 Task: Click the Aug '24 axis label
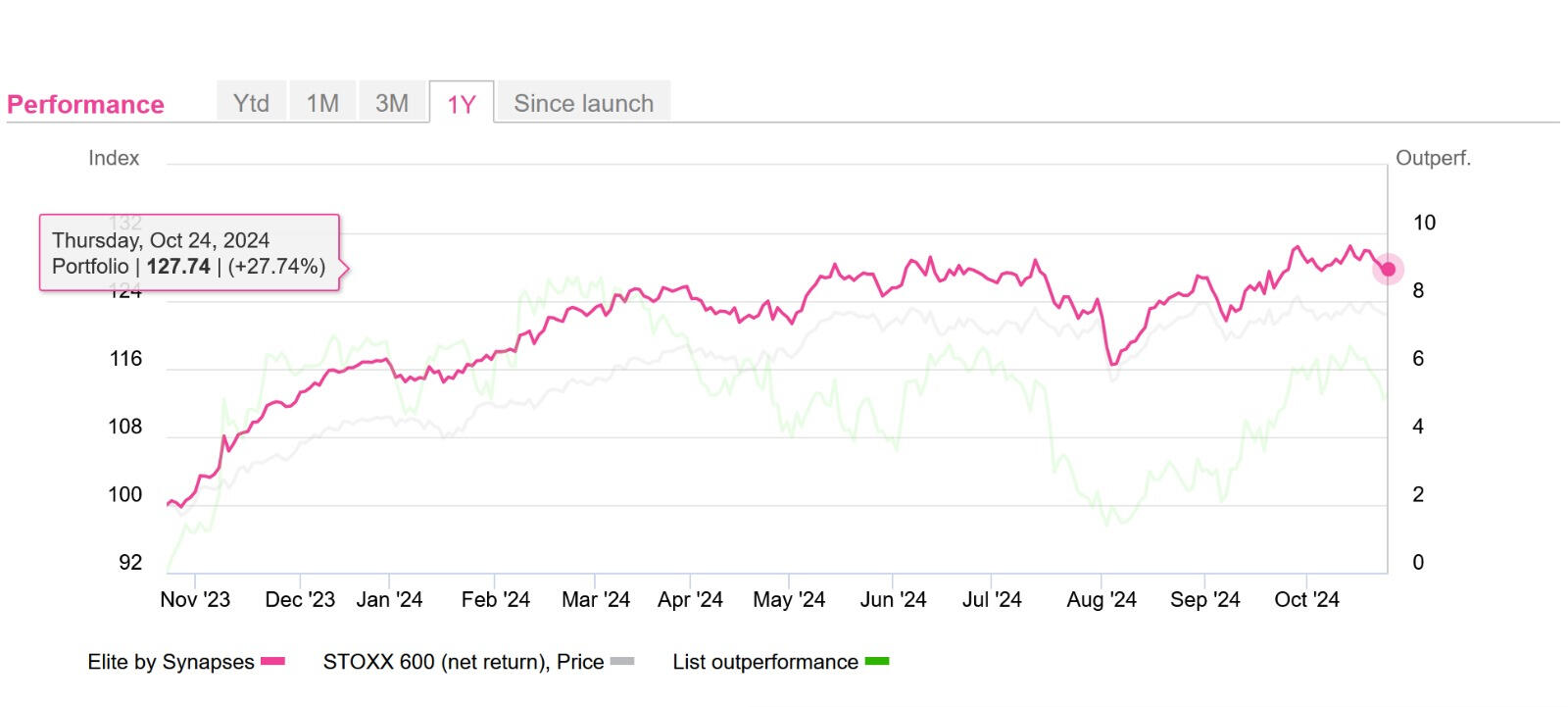click(x=1102, y=600)
